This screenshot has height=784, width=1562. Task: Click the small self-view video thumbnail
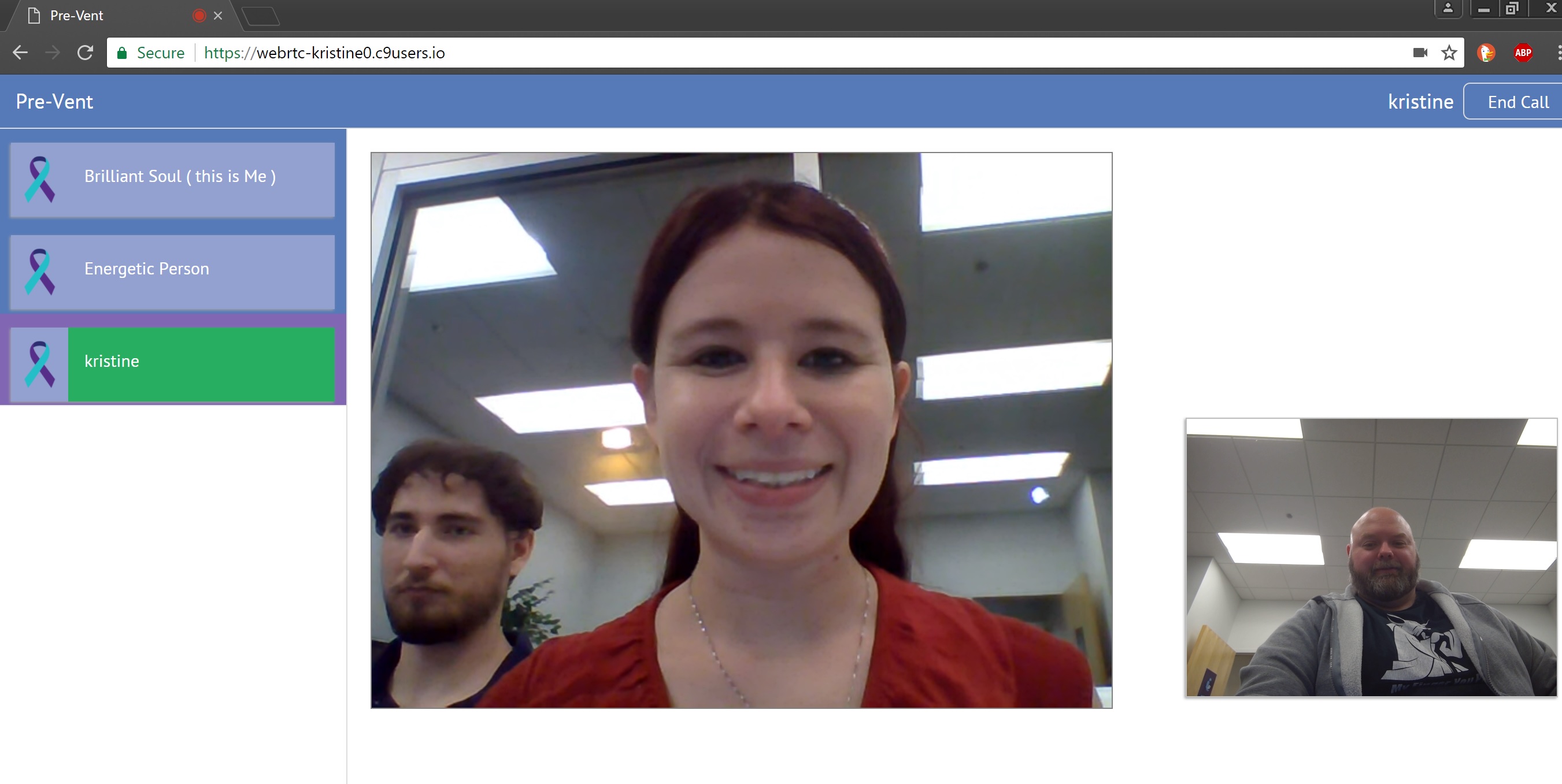[1371, 557]
